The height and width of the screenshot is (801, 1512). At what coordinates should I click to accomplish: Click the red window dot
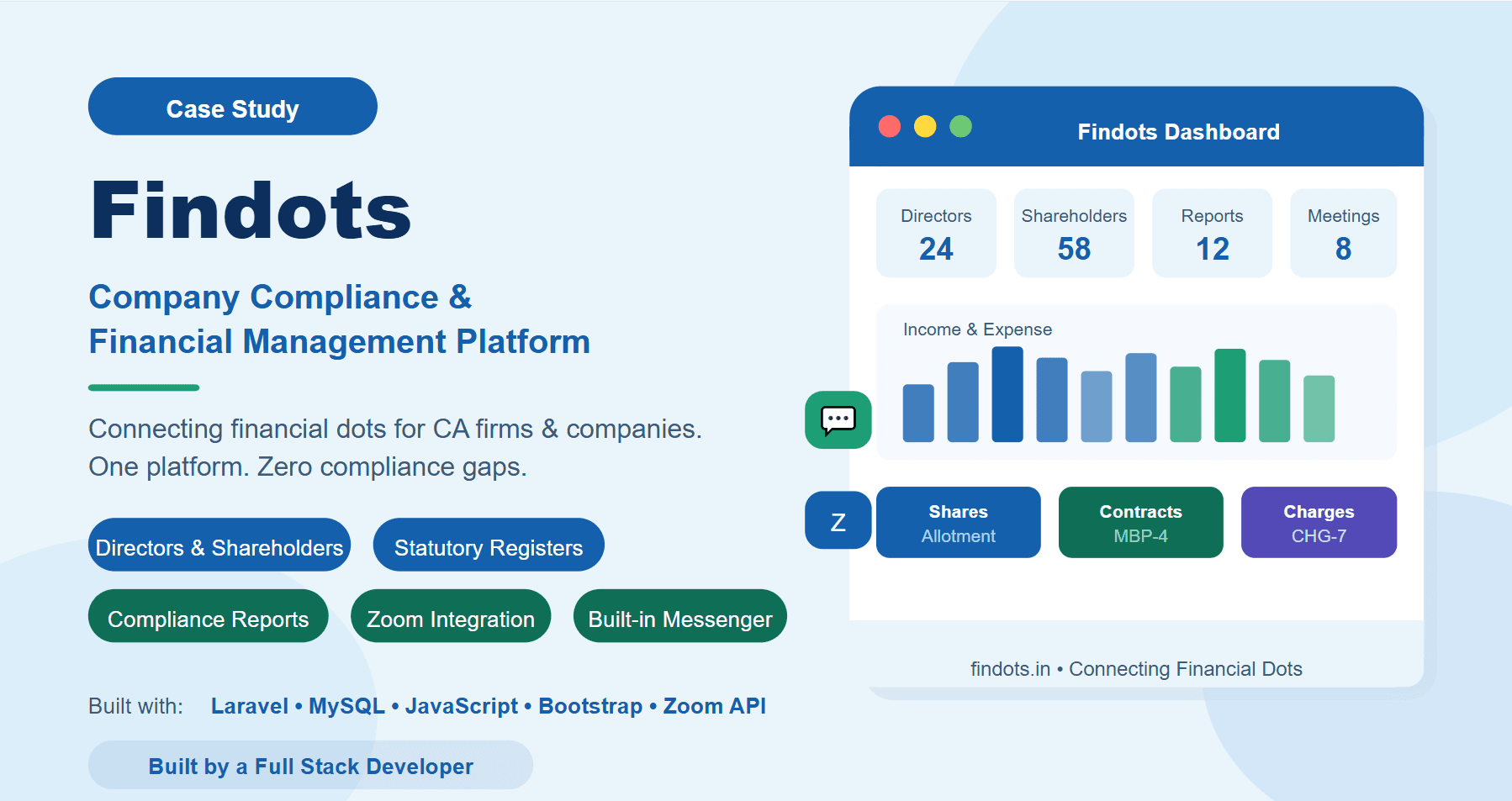click(x=890, y=126)
